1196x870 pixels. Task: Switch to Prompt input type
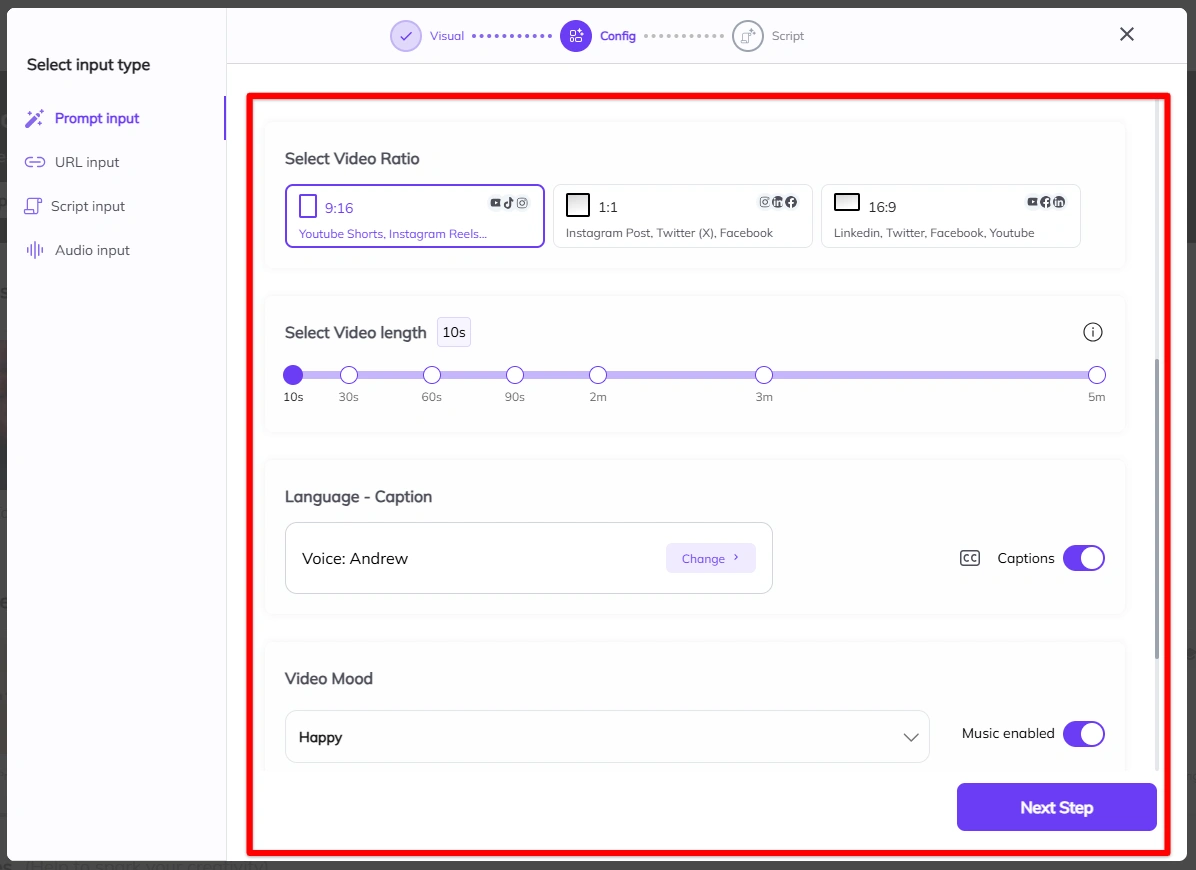click(97, 118)
